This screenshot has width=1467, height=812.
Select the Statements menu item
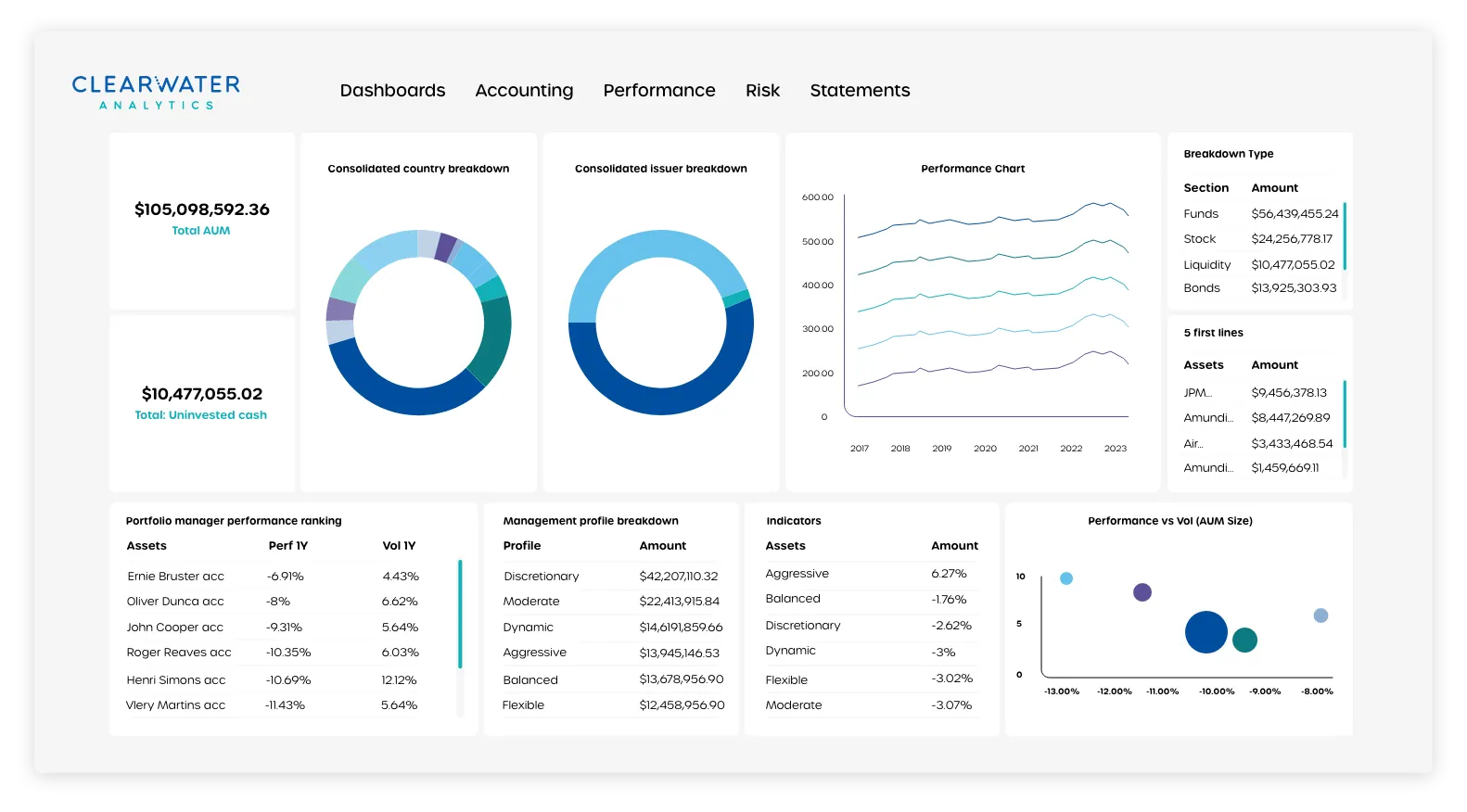860,91
